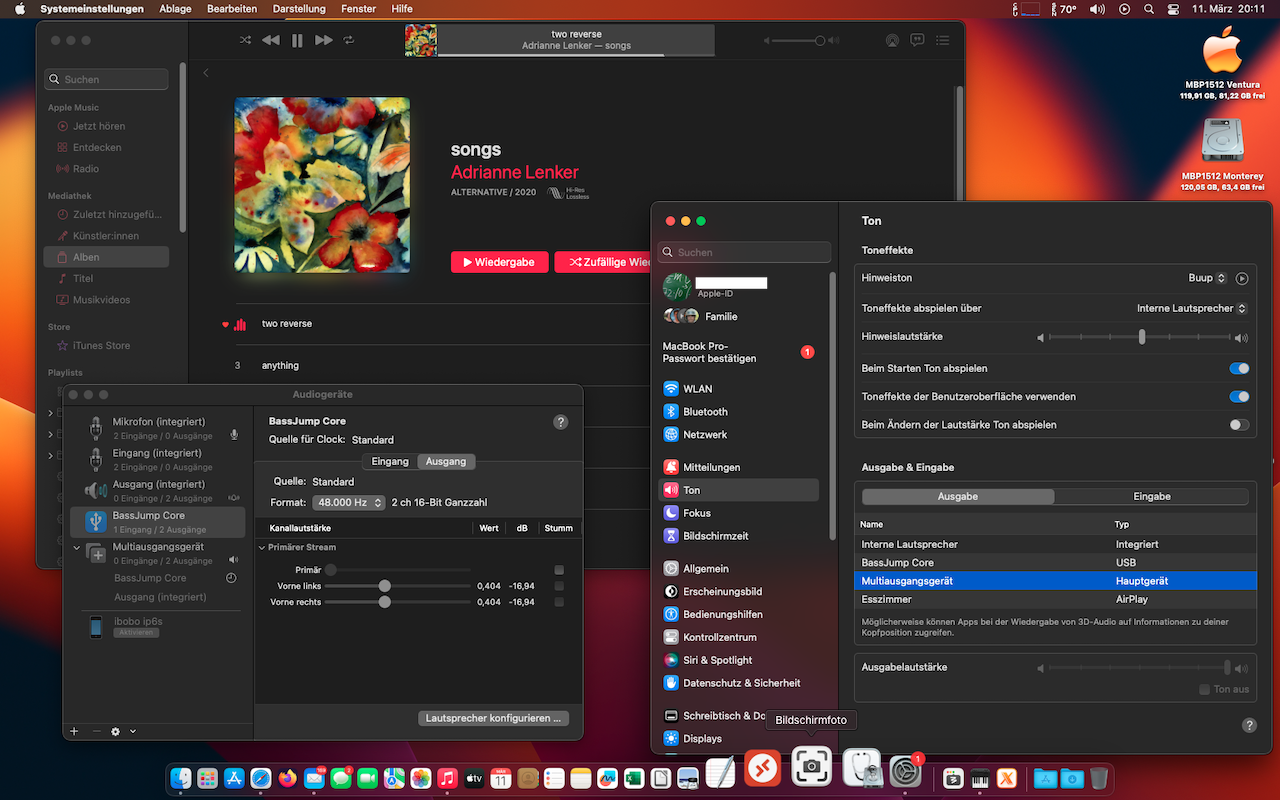The image size is (1280, 800).
Task: Click the Wiedergabe play button
Action: pos(500,262)
